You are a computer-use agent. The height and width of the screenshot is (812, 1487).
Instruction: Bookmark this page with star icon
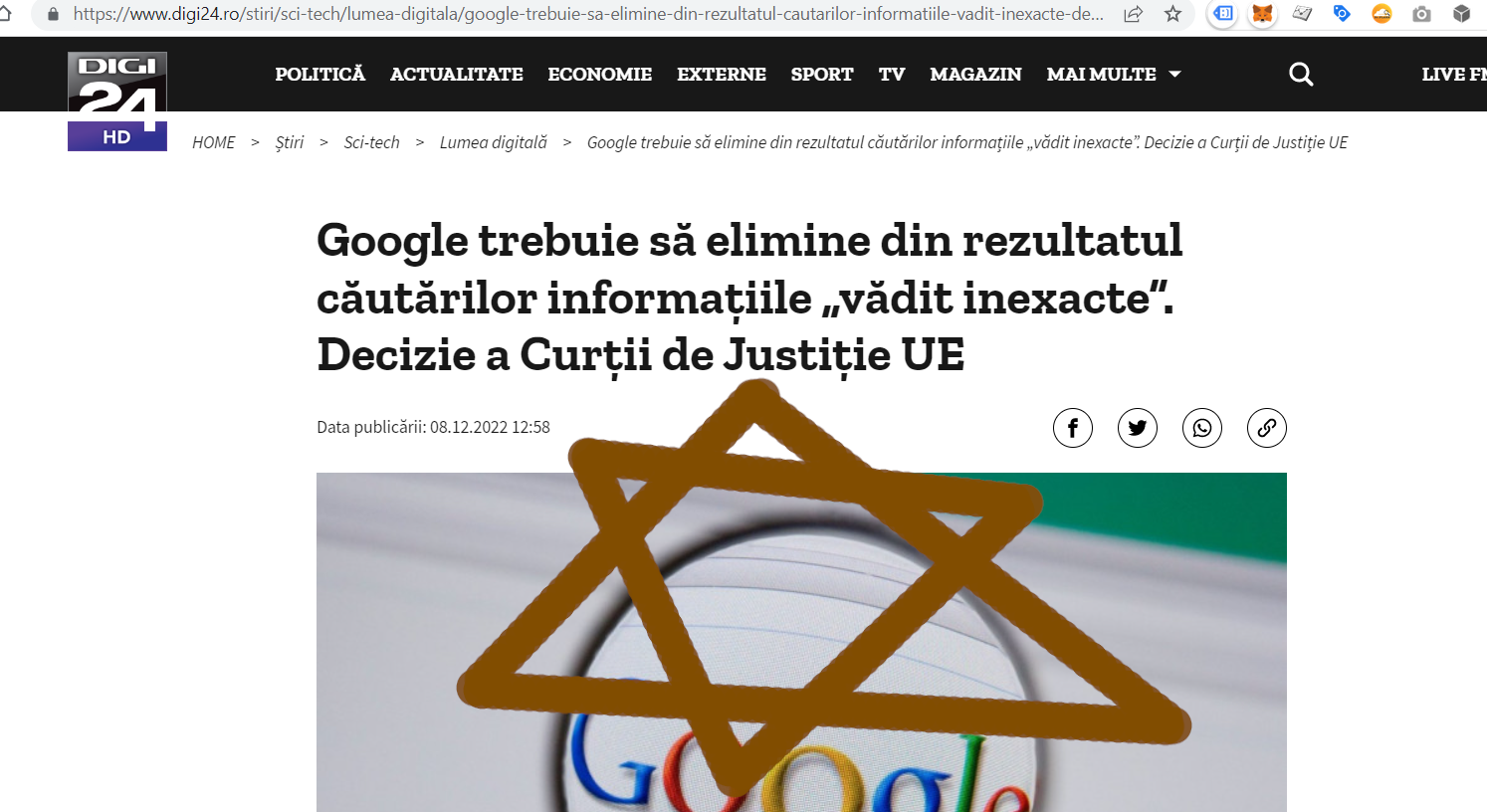click(x=1173, y=14)
